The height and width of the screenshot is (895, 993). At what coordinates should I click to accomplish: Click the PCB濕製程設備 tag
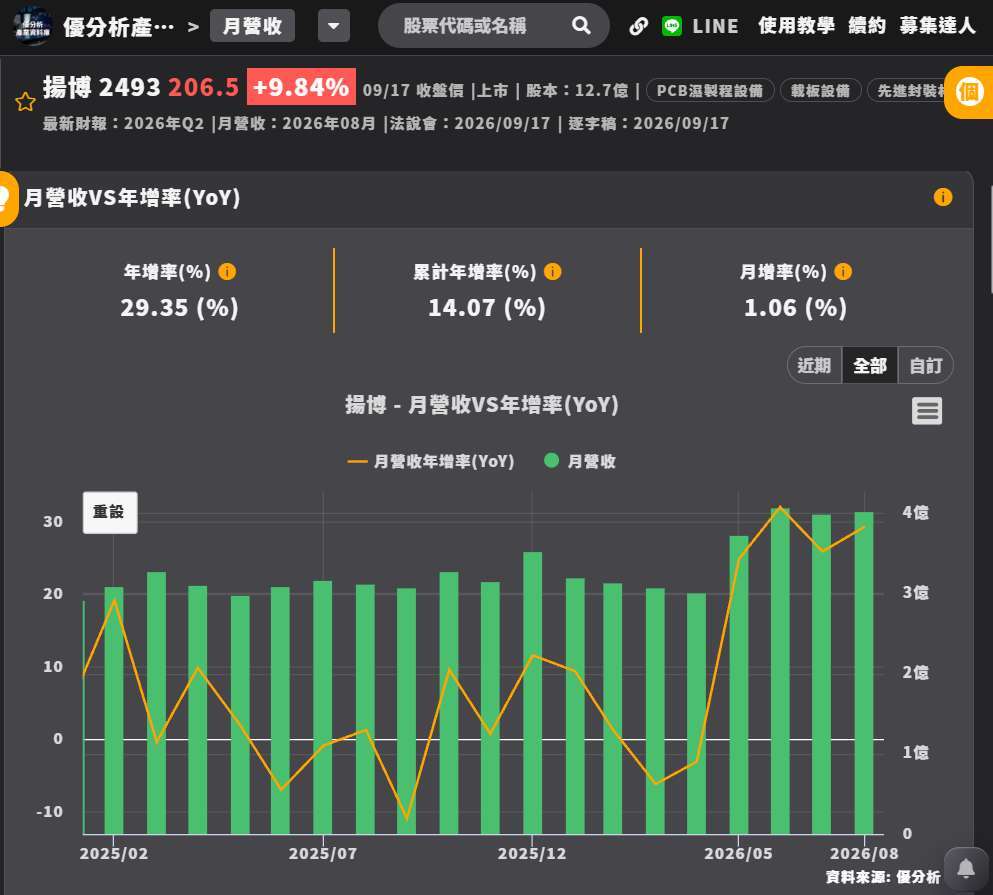tap(709, 91)
